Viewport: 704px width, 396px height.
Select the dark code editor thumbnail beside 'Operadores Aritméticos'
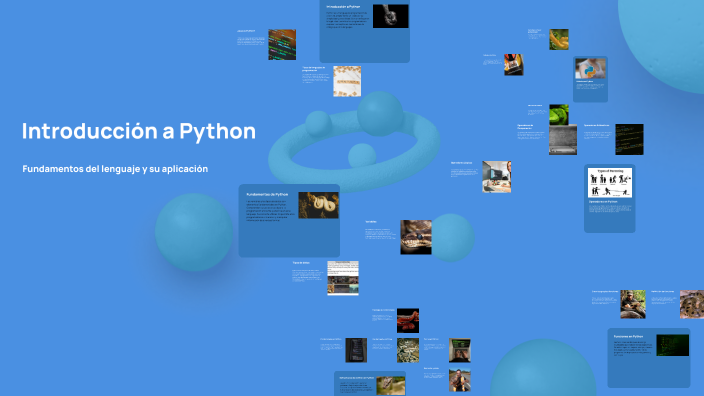(x=629, y=140)
